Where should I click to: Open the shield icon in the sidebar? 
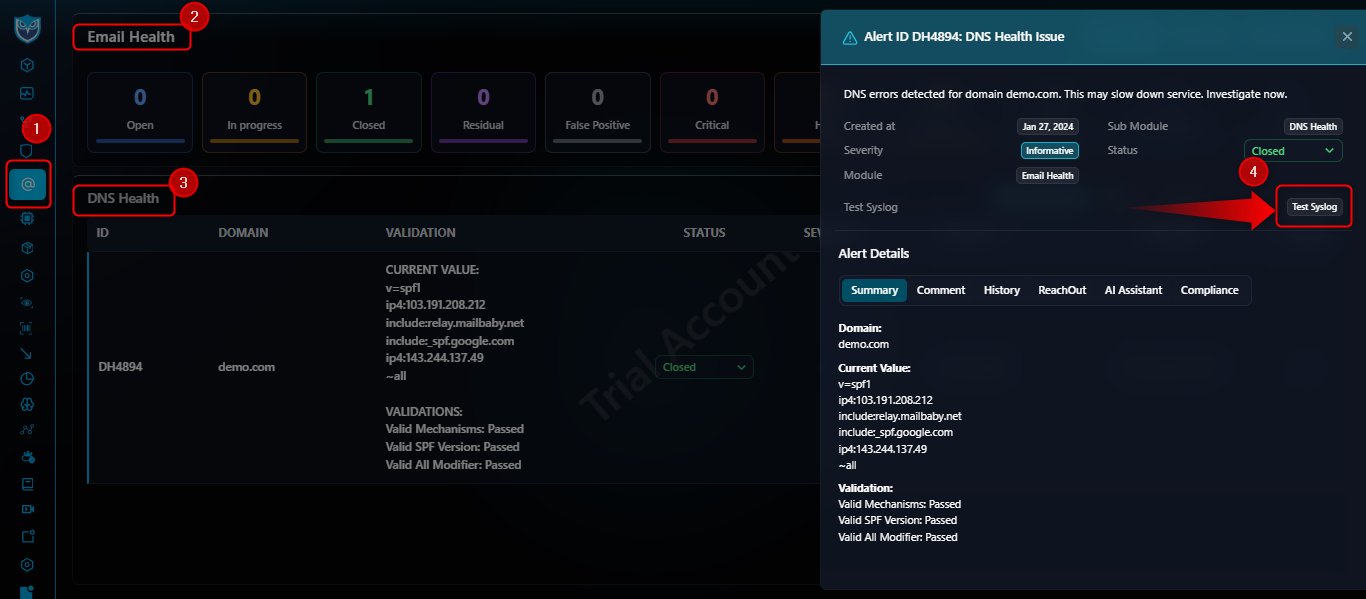28,150
